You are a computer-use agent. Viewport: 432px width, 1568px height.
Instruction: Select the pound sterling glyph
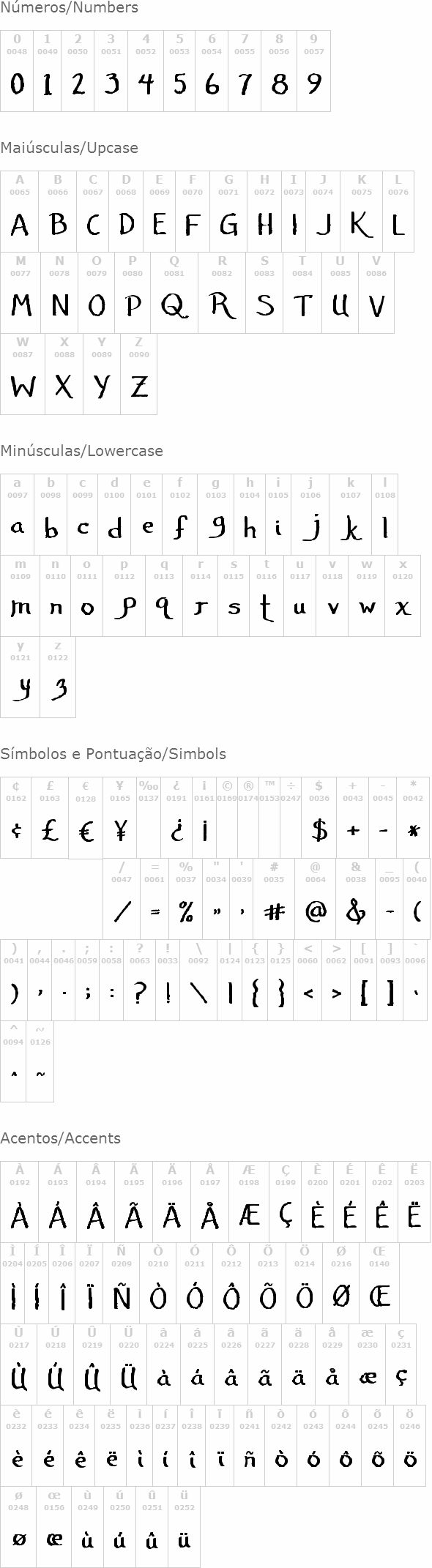50,830
